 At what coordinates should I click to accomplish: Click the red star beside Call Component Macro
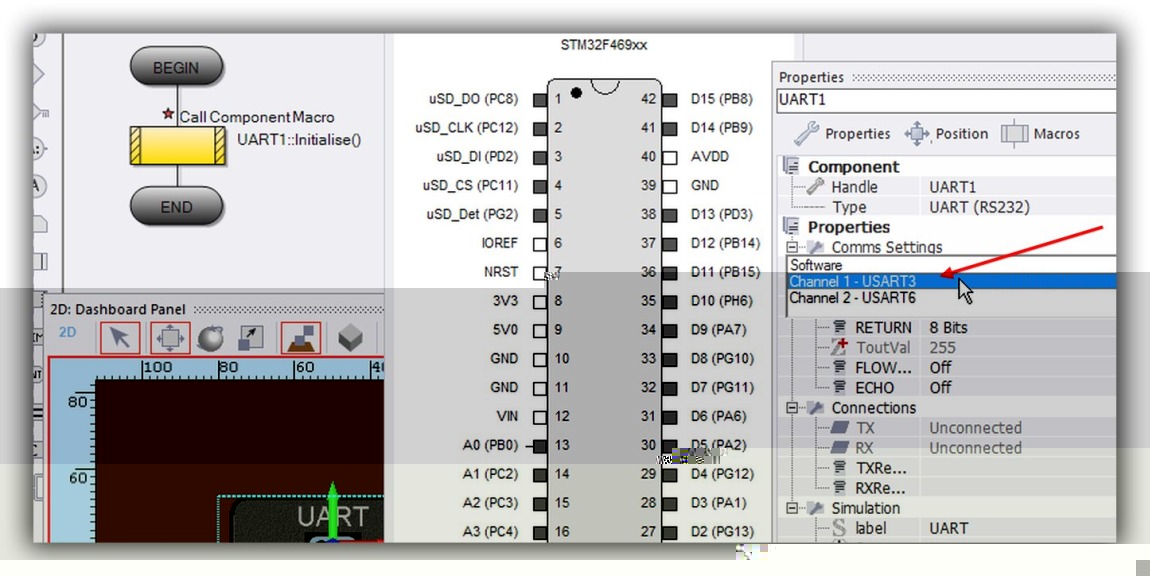[x=168, y=114]
